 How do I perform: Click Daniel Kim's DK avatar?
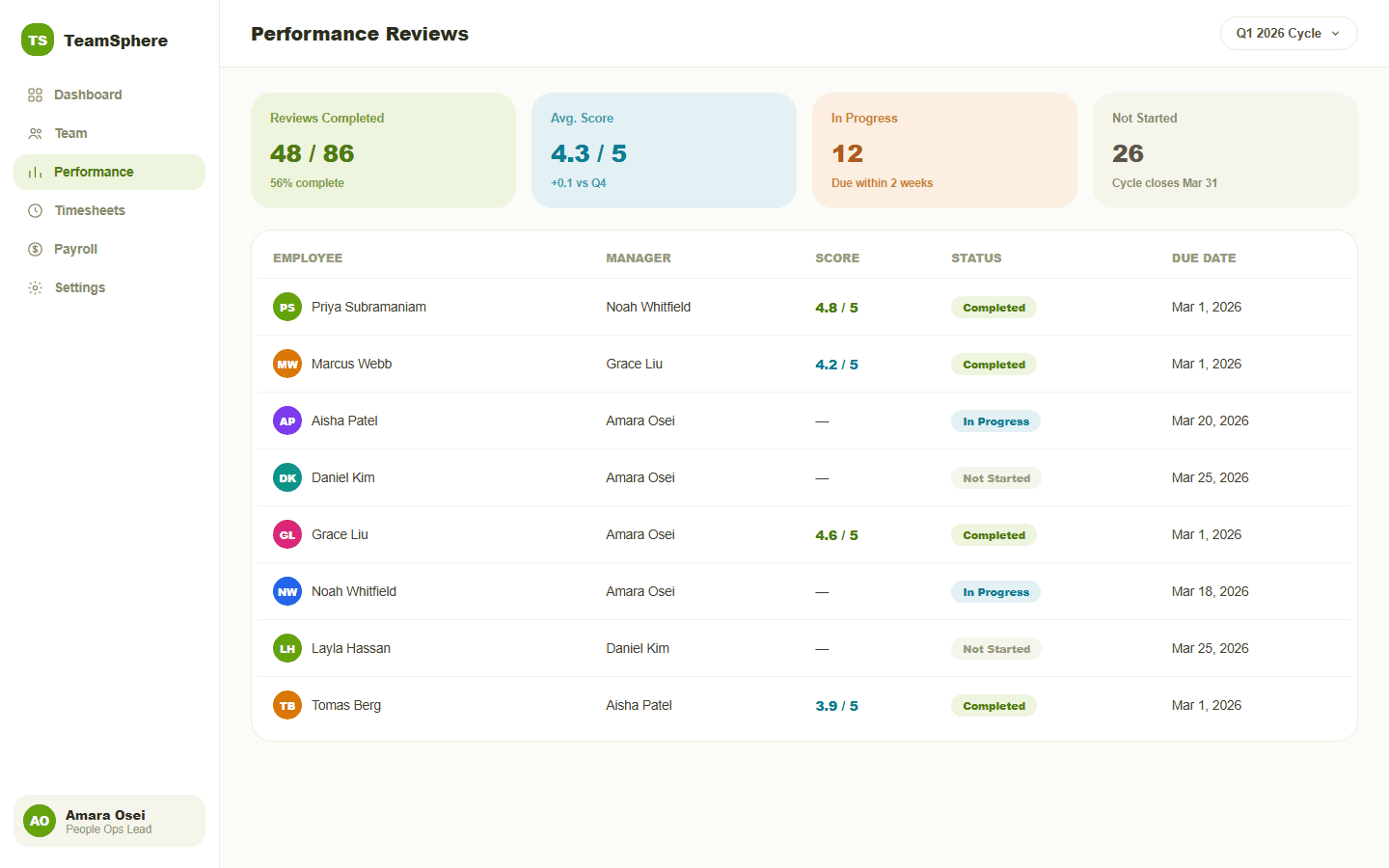click(287, 477)
